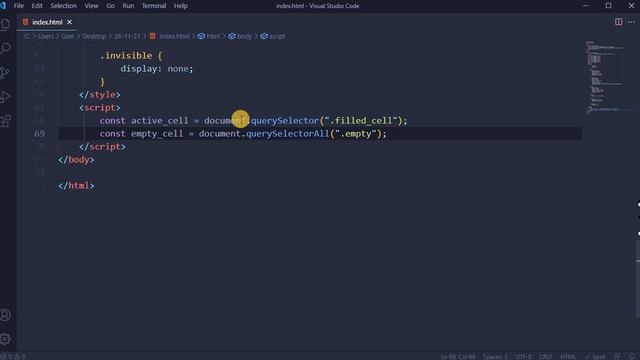The height and width of the screenshot is (360, 640).
Task: Click the code minimap overview
Action: (x=606, y=78)
